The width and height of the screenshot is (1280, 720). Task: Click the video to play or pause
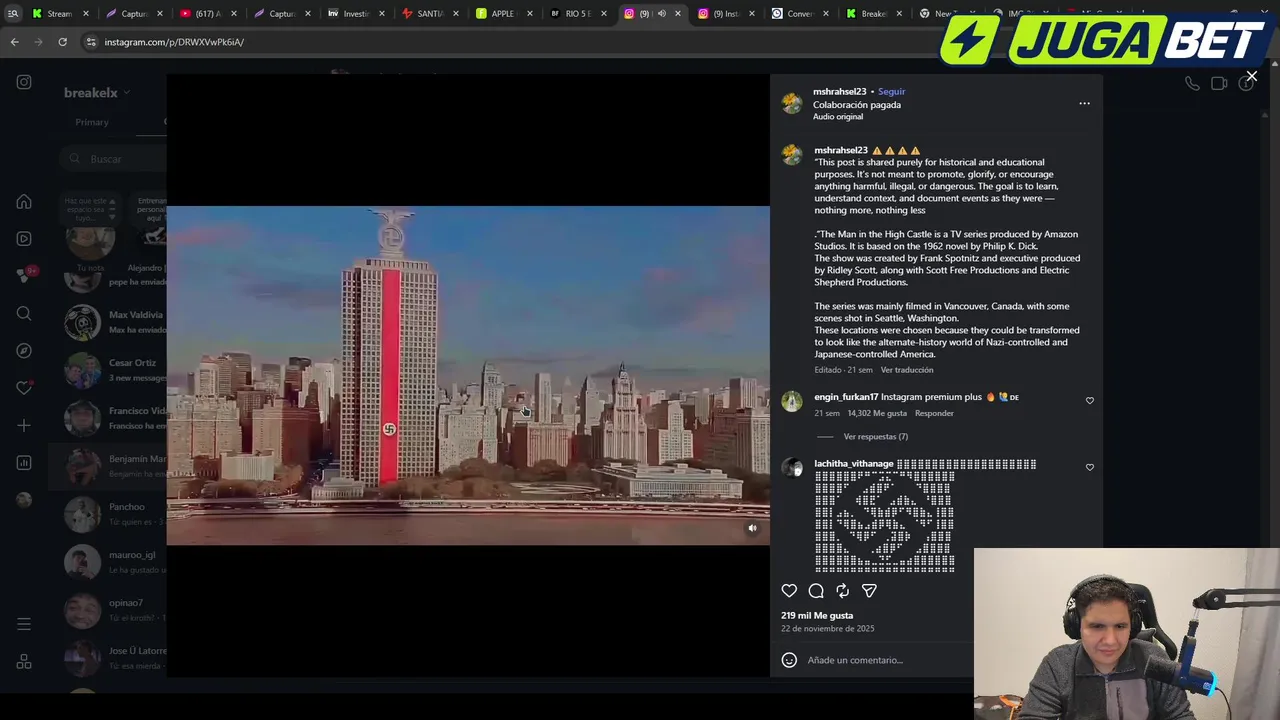[468, 375]
